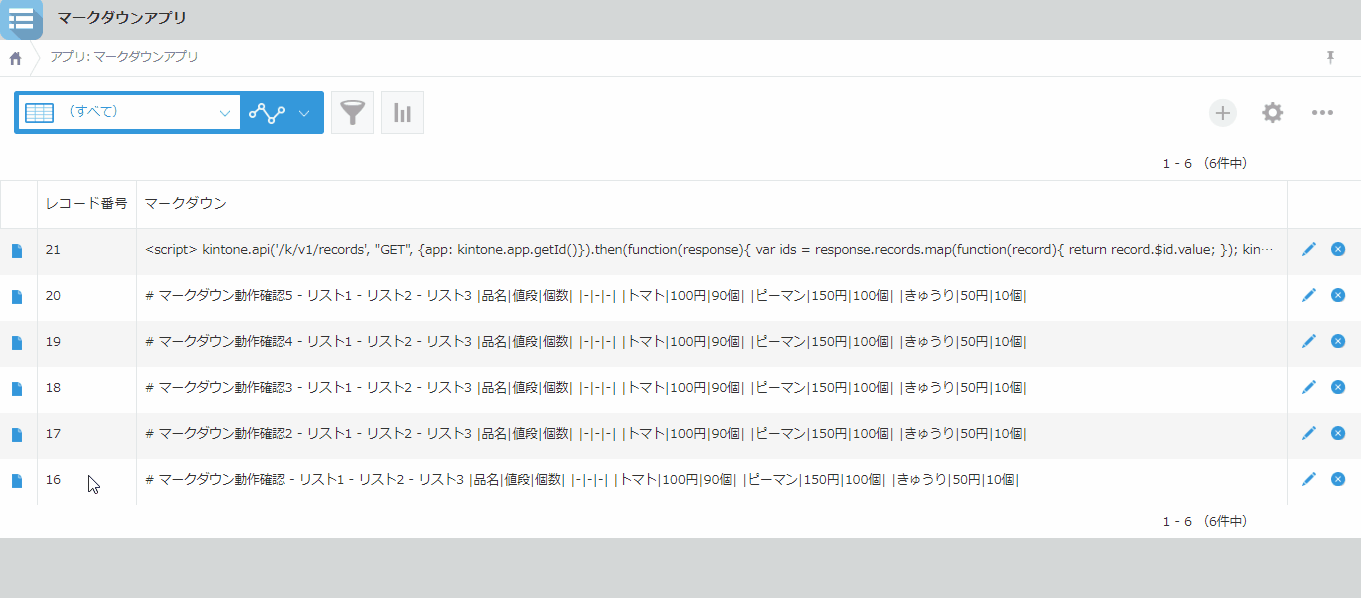This screenshot has width=1361, height=598.
Task: Select record number 17 cell
Action: (87, 434)
